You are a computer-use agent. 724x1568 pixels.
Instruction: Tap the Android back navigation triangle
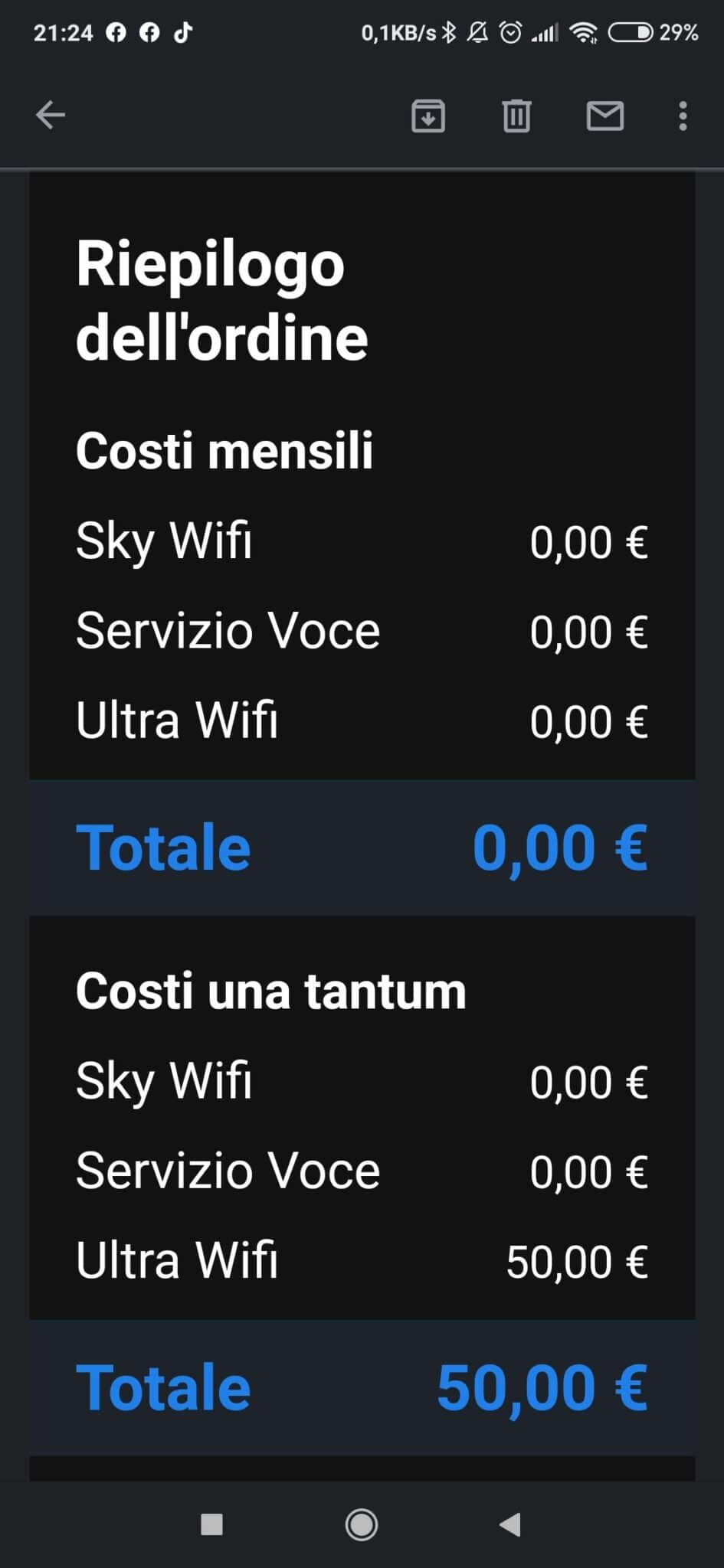[x=510, y=1524]
